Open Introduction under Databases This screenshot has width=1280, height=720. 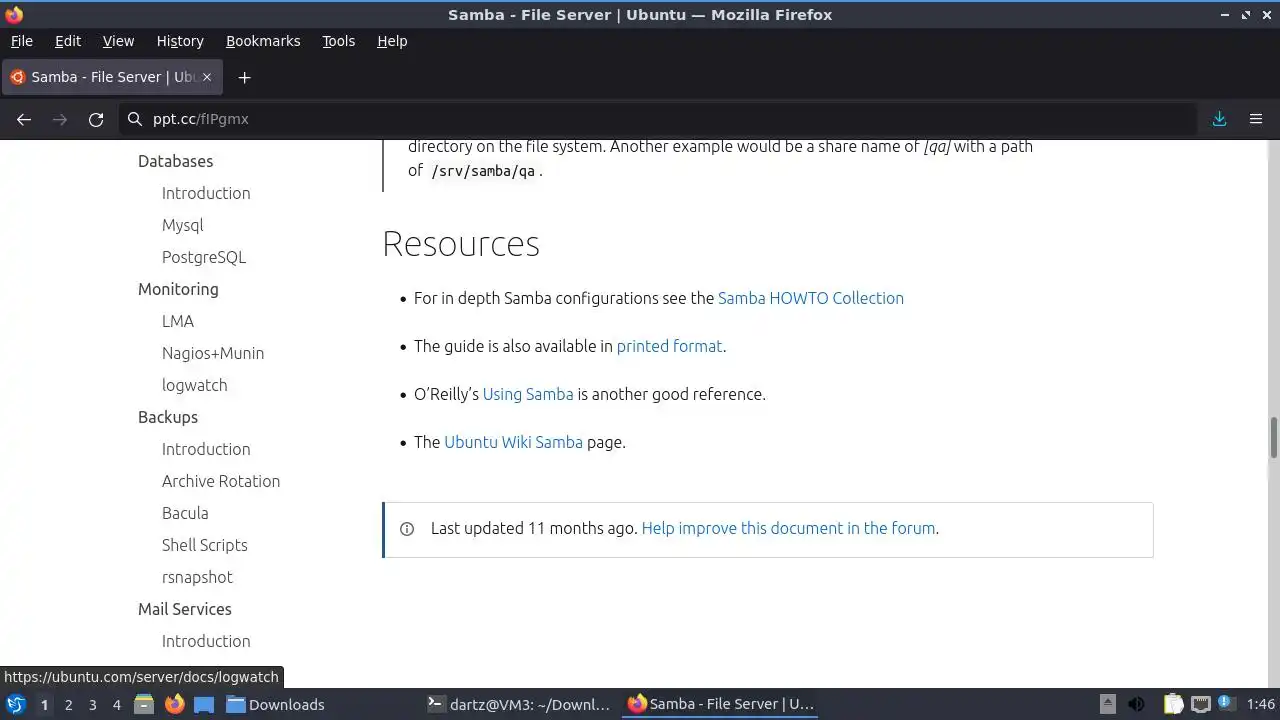[x=206, y=193]
